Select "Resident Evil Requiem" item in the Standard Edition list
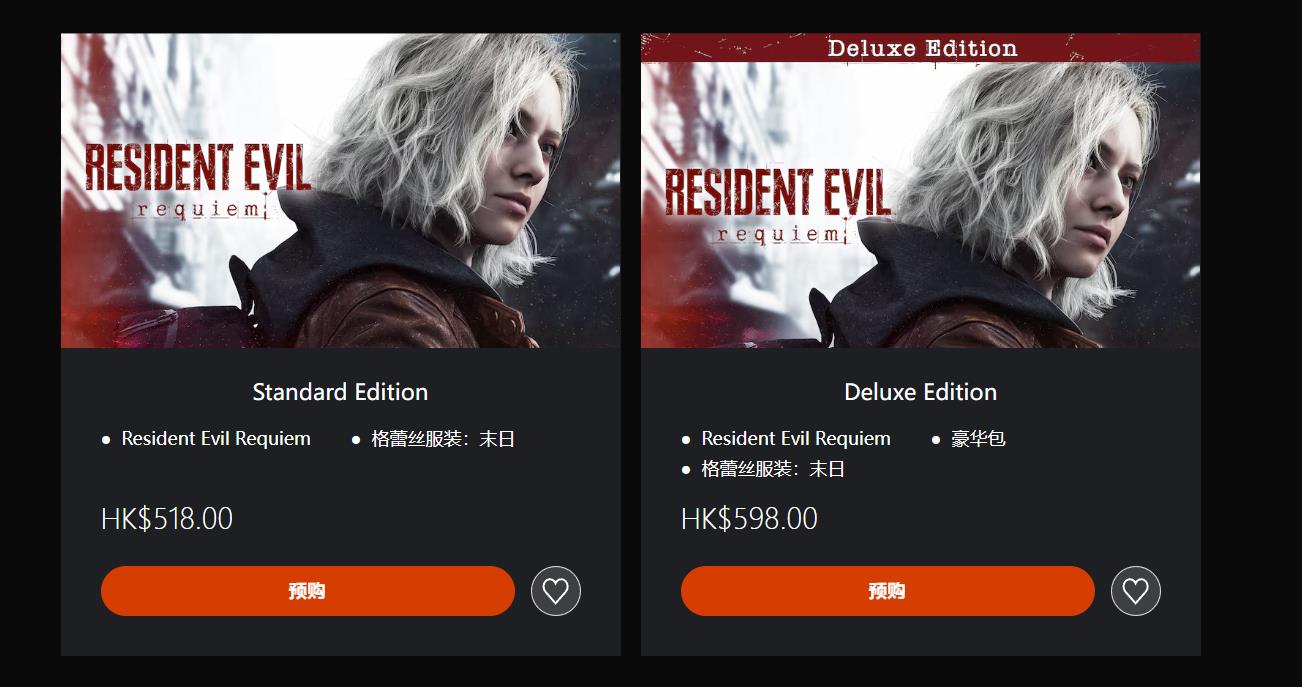This screenshot has height=687, width=1302. click(x=216, y=439)
